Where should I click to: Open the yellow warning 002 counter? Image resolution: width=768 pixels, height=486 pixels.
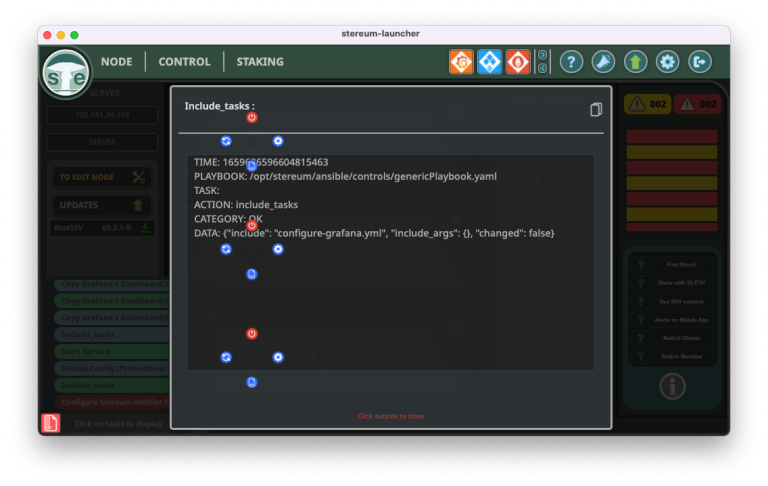(x=647, y=104)
